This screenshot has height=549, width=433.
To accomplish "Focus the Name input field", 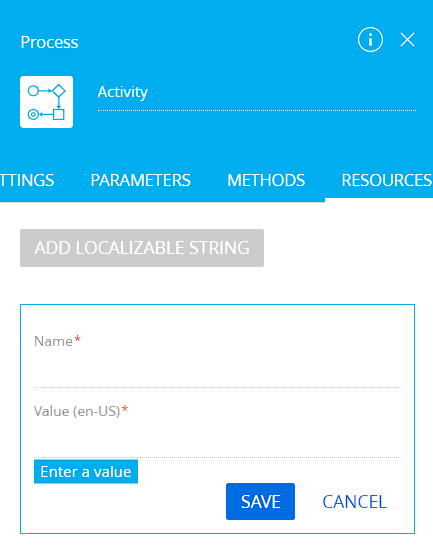I will 217,371.
